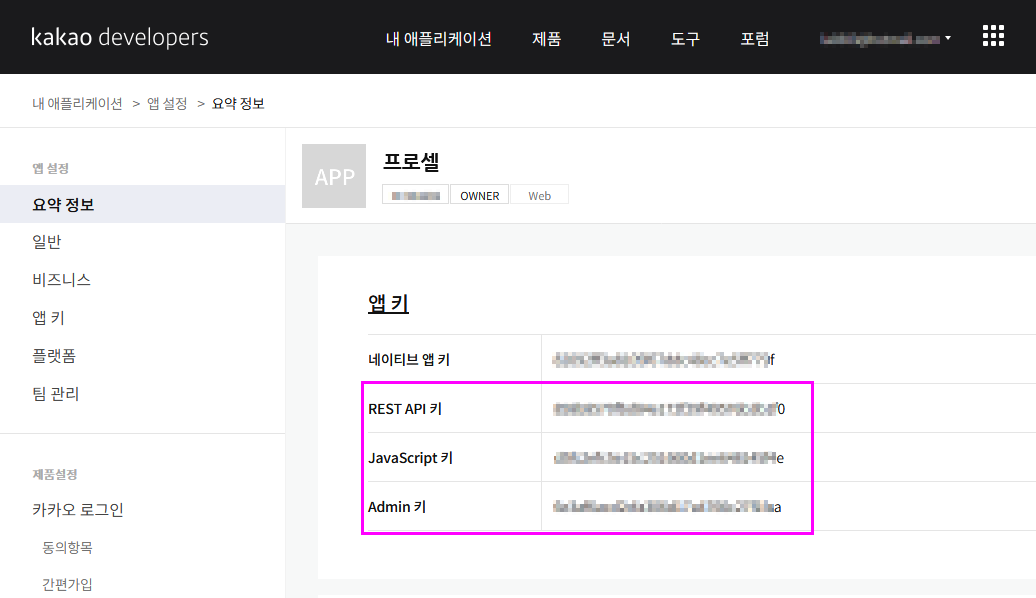Open the 문서 menu in header
The height and width of the screenshot is (598, 1036).
point(616,39)
